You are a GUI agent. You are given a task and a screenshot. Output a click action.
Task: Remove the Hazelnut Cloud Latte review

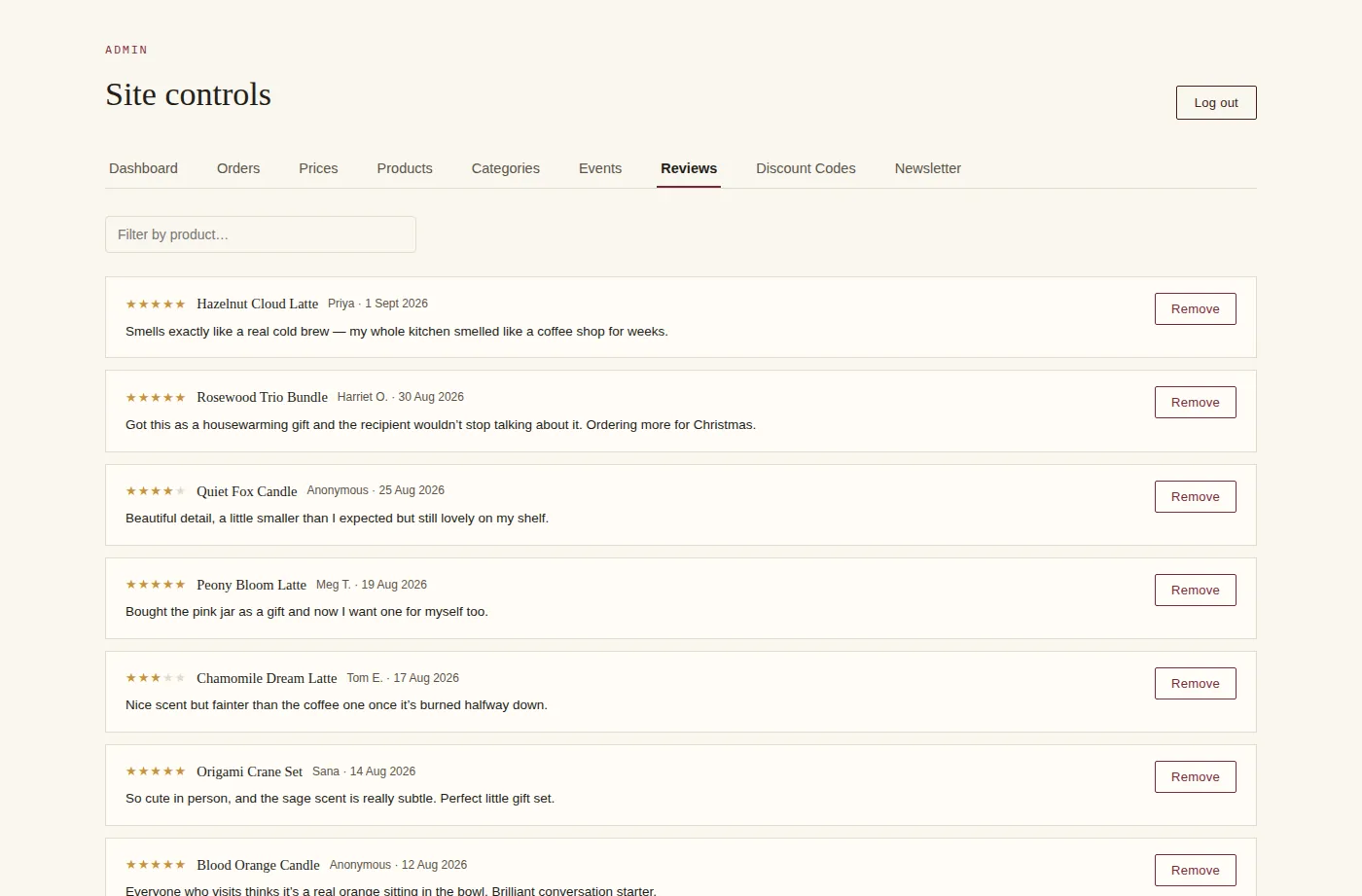coord(1195,309)
